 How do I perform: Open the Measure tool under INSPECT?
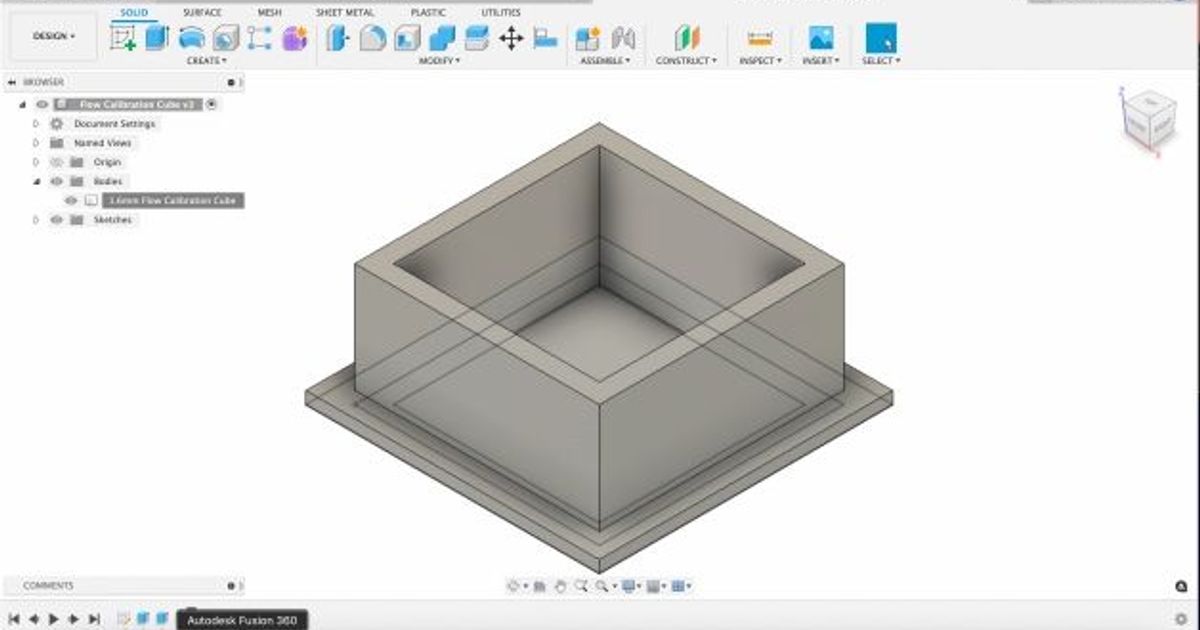[760, 40]
